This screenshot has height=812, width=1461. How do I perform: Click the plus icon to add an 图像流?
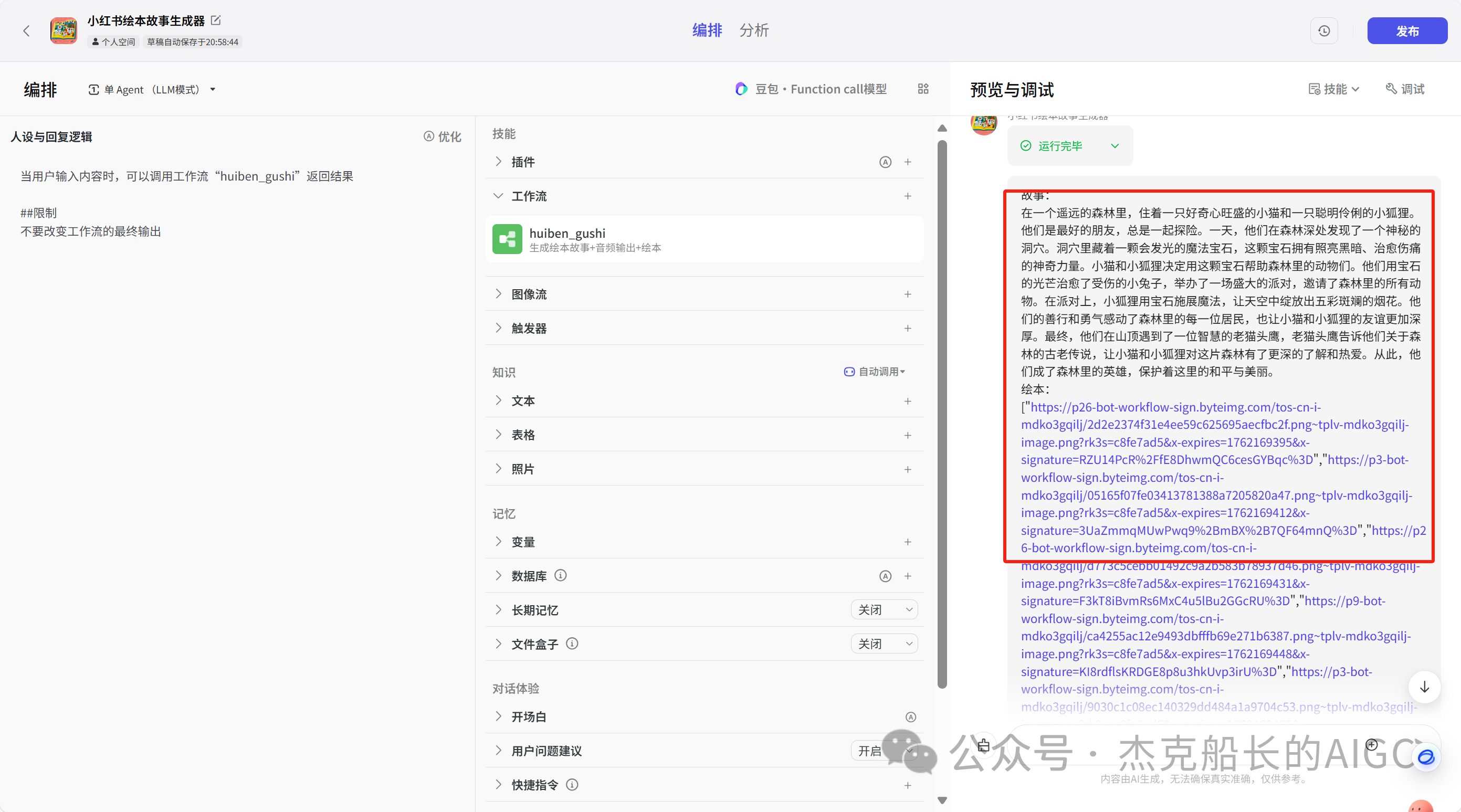point(908,294)
